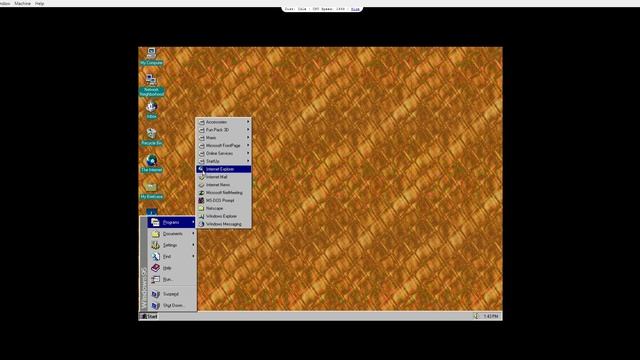640x360 pixels.
Task: Click the Suspend icon in the Start menu
Action: (x=155, y=294)
